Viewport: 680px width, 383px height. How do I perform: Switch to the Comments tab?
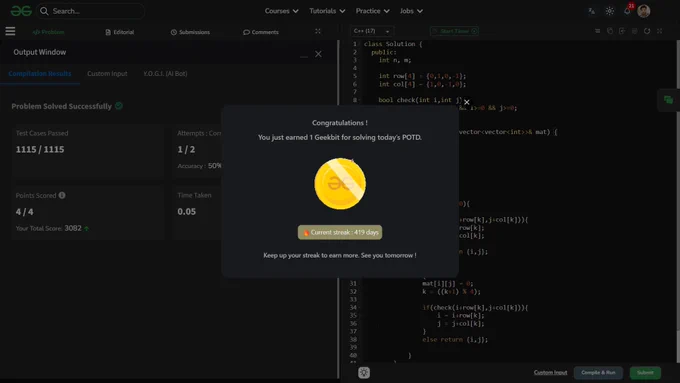[x=261, y=32]
